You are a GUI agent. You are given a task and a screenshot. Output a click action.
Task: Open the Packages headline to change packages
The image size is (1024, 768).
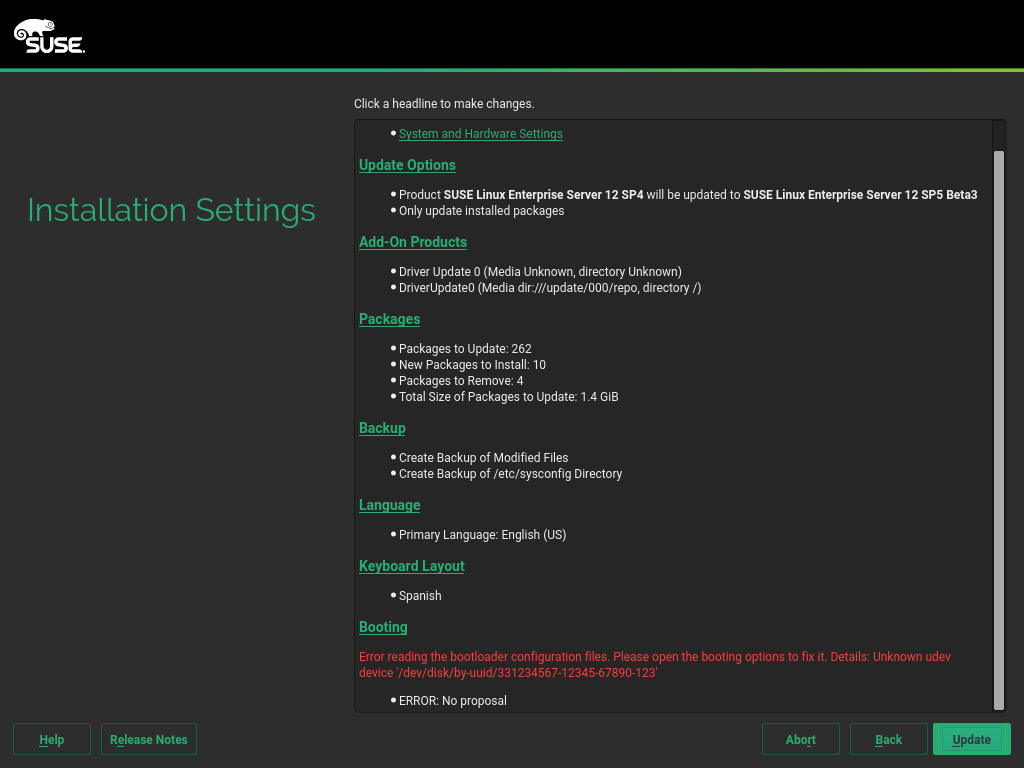click(x=389, y=319)
